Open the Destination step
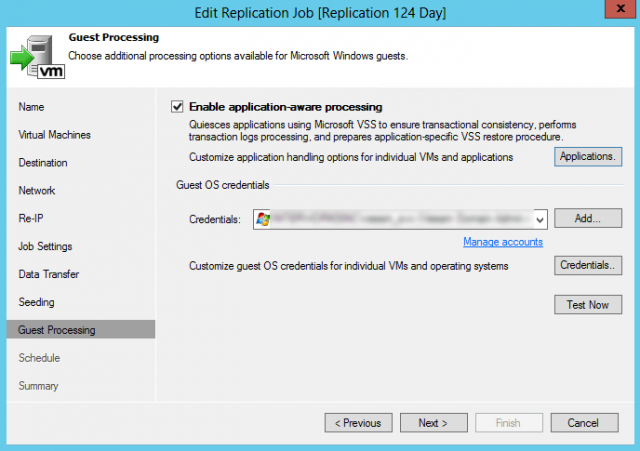 tap(43, 163)
